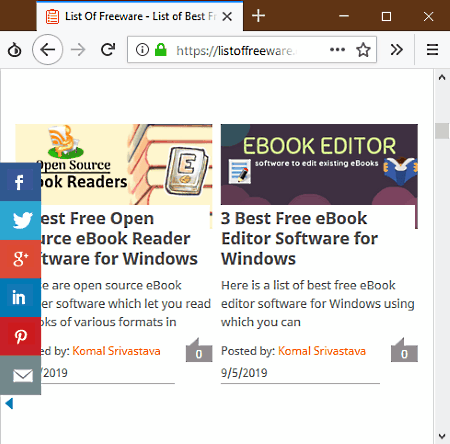Maximize the browser window
This screenshot has height=444, width=450.
coord(386,16)
